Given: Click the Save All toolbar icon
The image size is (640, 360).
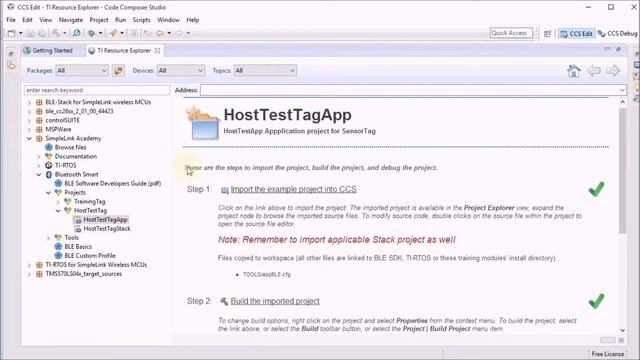Looking at the screenshot, I should (42, 33).
